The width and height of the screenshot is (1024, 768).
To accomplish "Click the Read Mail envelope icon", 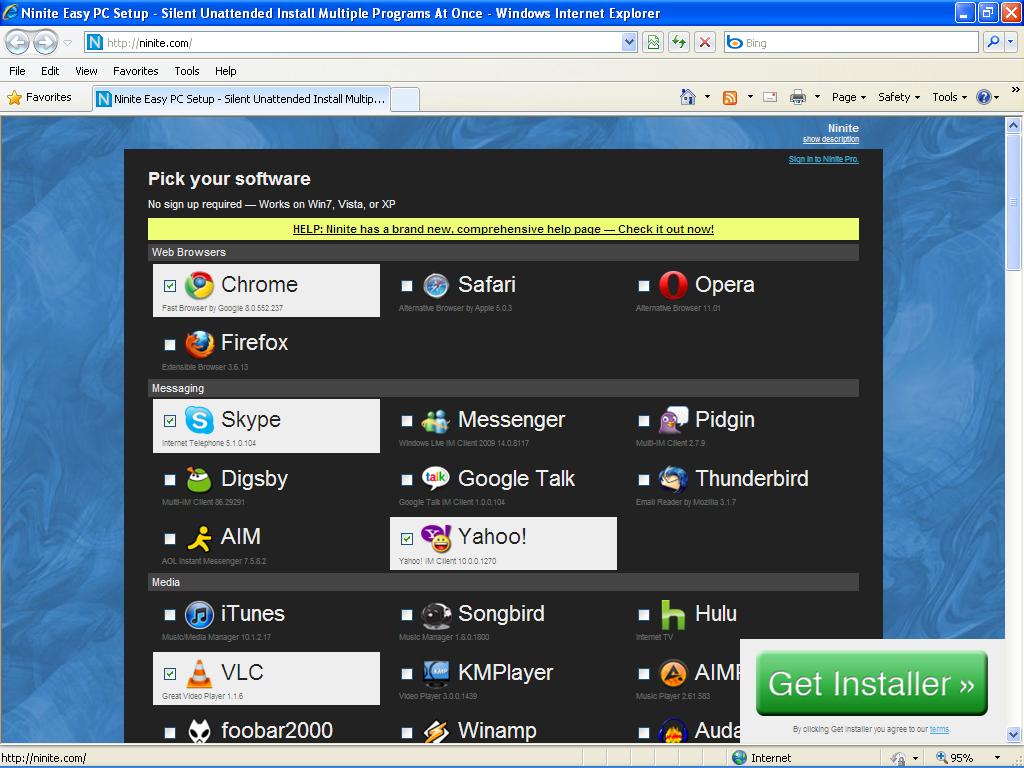I will (x=770, y=97).
